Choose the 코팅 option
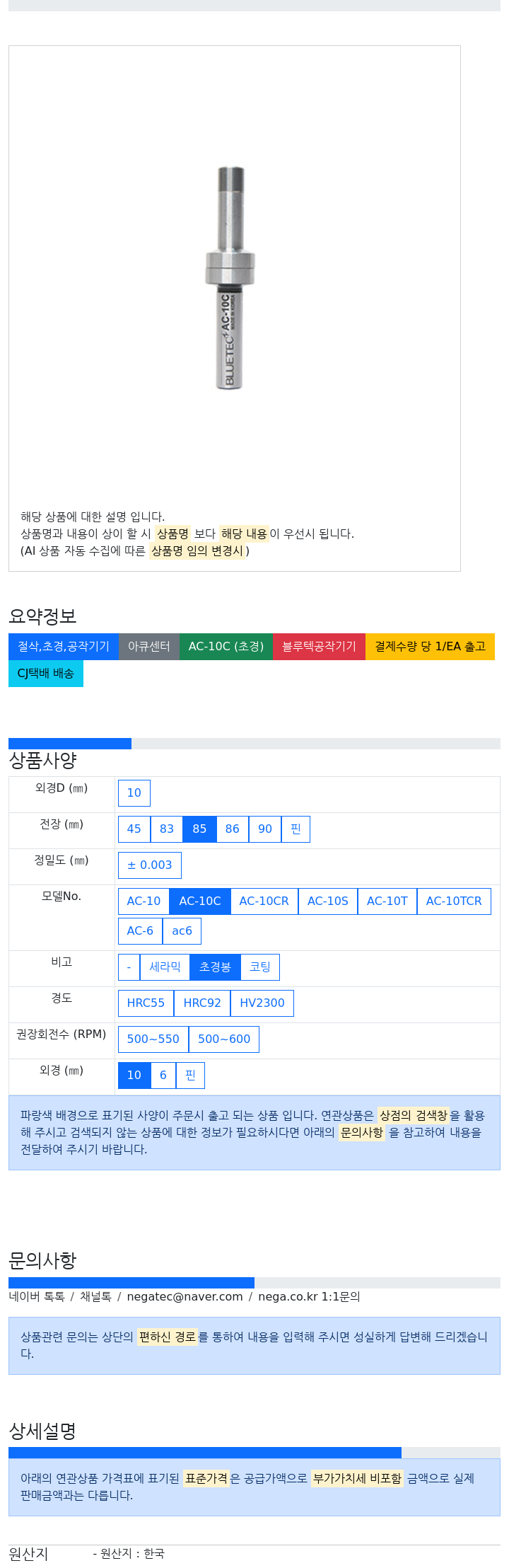 pos(260,967)
